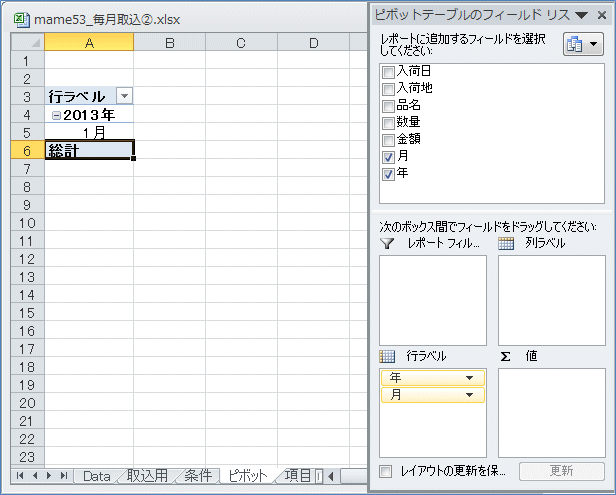The width and height of the screenshot is (616, 495).
Task: Switch to the 項目 sheet tab
Action: (x=298, y=476)
